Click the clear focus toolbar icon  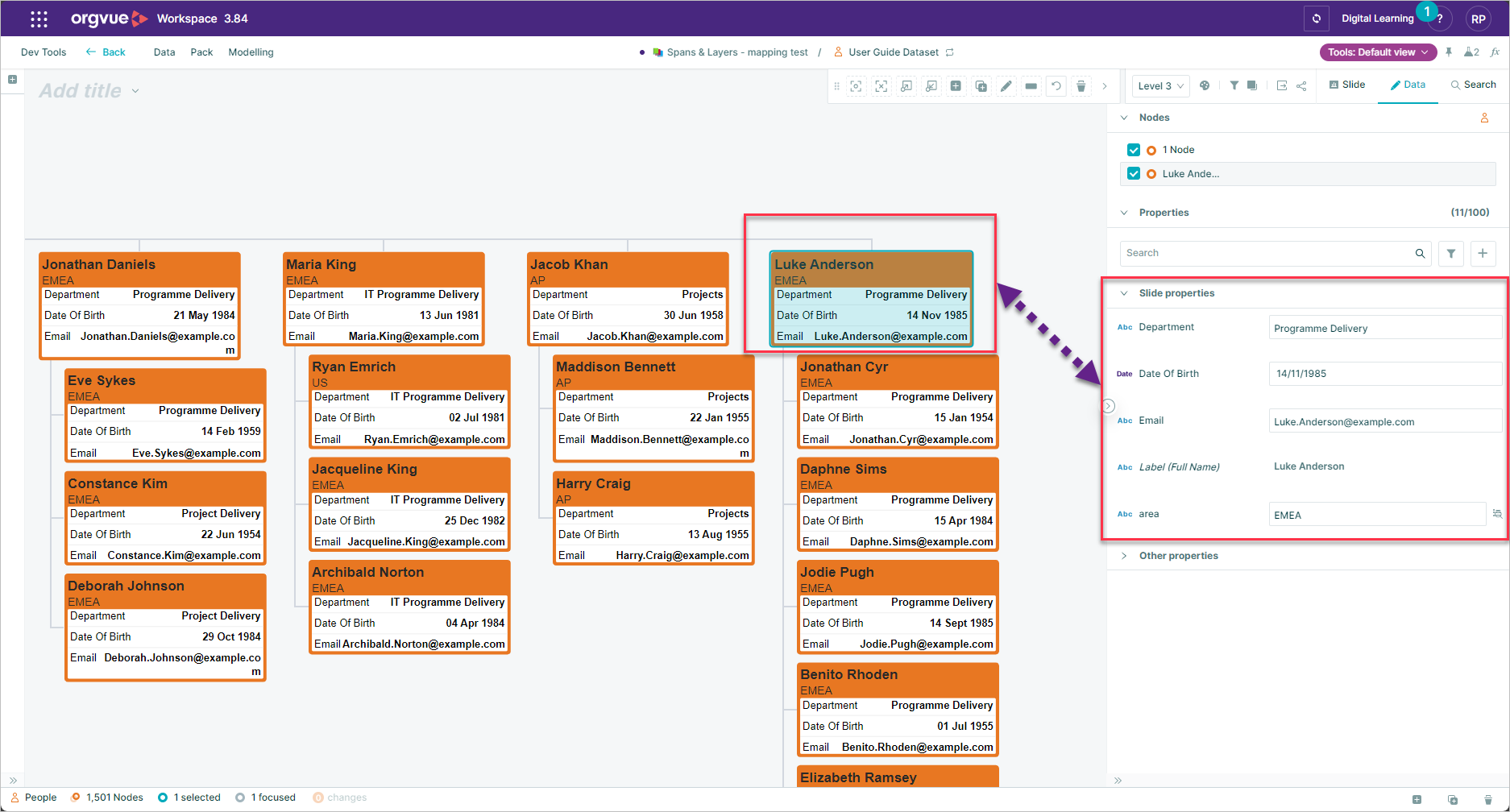882,86
